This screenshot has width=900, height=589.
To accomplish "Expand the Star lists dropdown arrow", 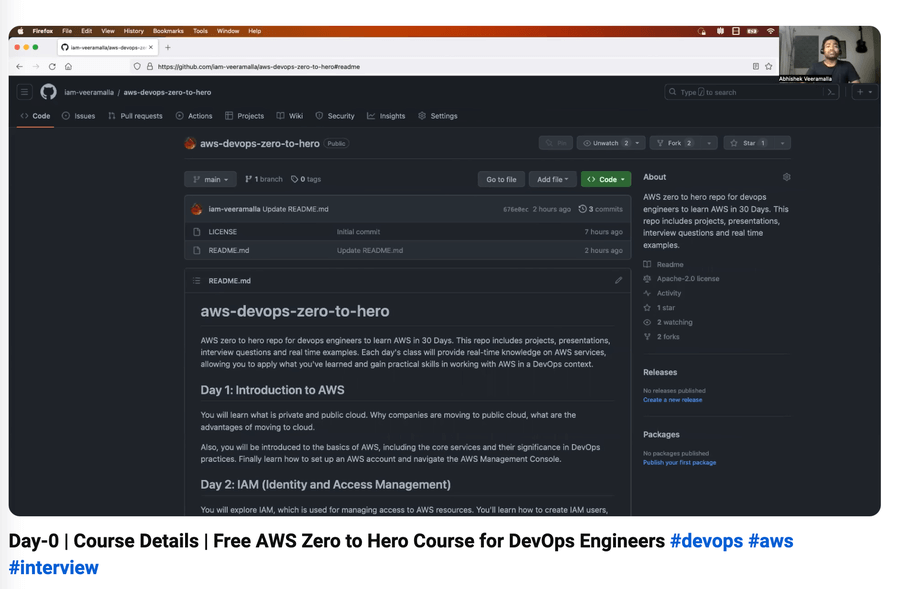I will click(x=782, y=143).
